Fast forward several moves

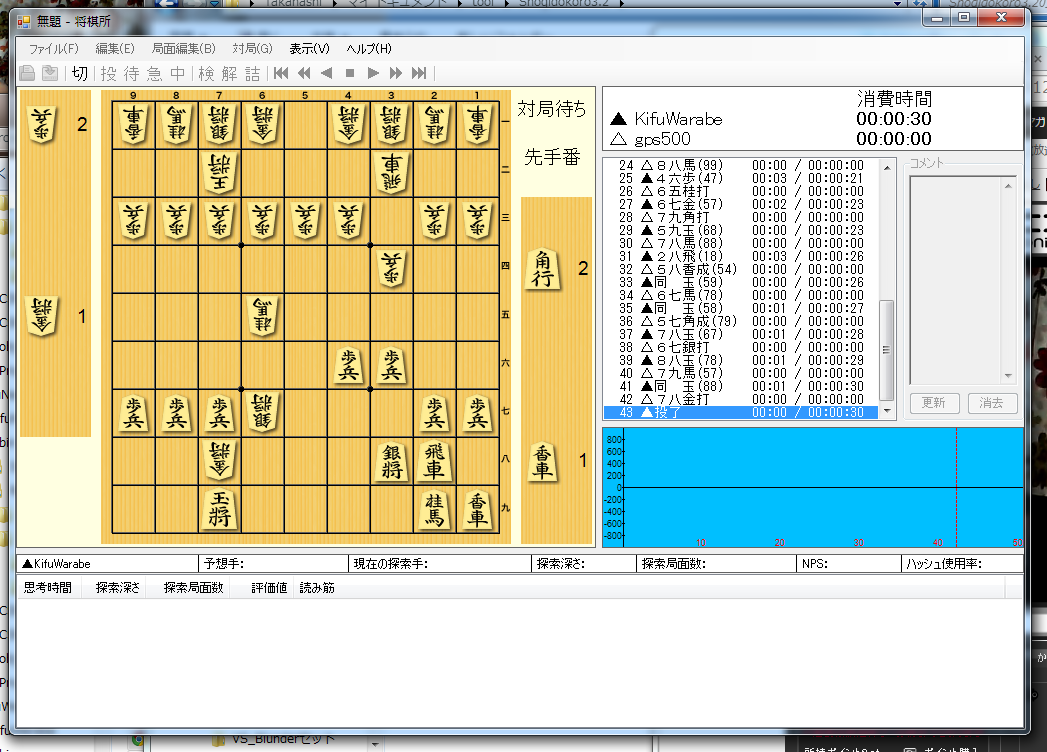396,73
